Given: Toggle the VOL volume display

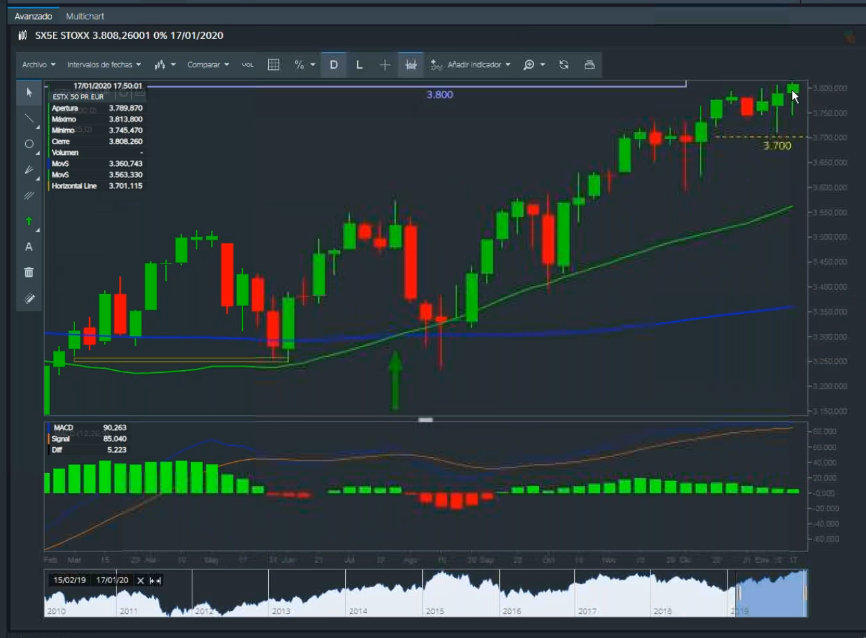Looking at the screenshot, I should pos(247,65).
